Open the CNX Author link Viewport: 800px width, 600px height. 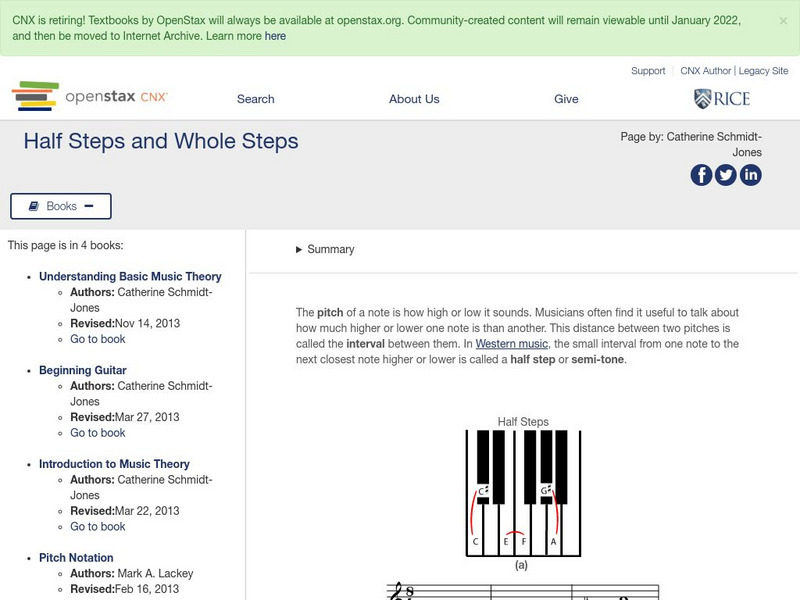[705, 71]
